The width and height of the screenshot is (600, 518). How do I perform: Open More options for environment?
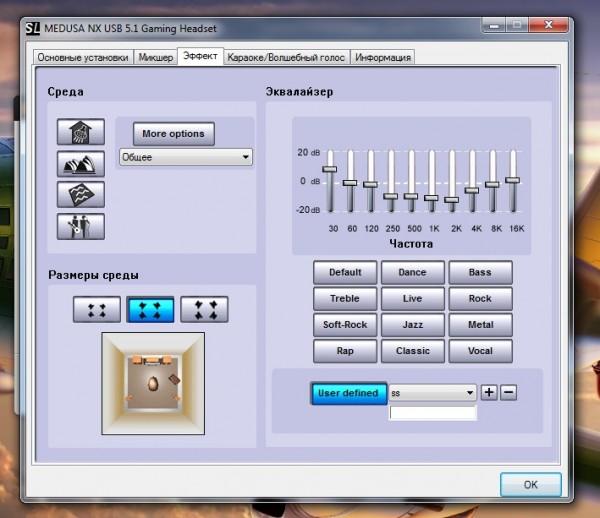[x=174, y=134]
